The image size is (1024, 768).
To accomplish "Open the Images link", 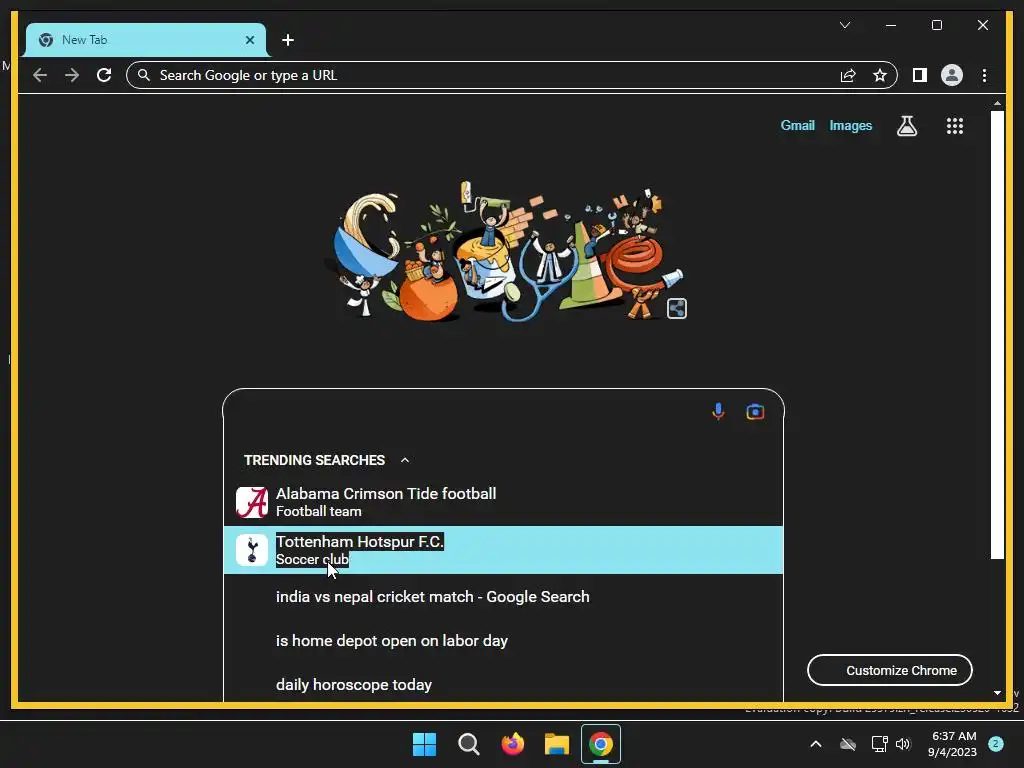I will click(x=850, y=125).
